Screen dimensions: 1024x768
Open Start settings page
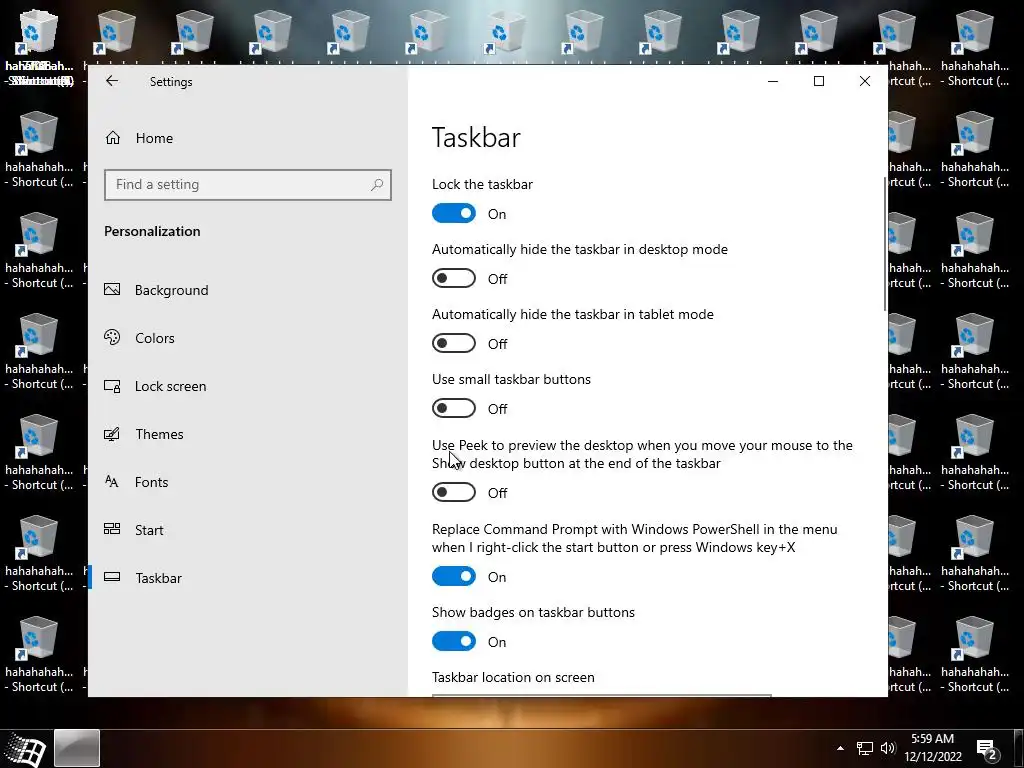149,530
